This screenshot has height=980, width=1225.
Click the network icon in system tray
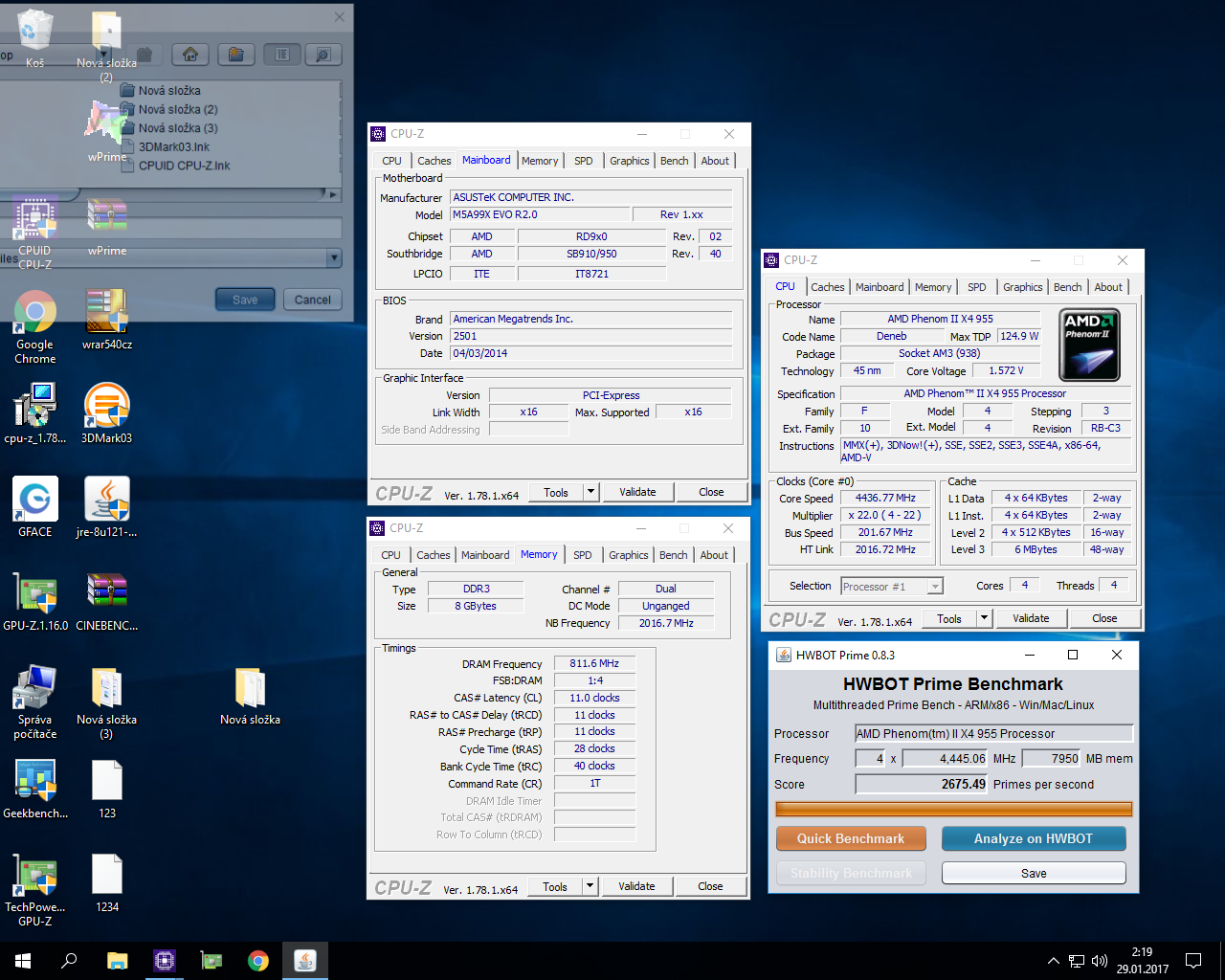[x=1076, y=961]
